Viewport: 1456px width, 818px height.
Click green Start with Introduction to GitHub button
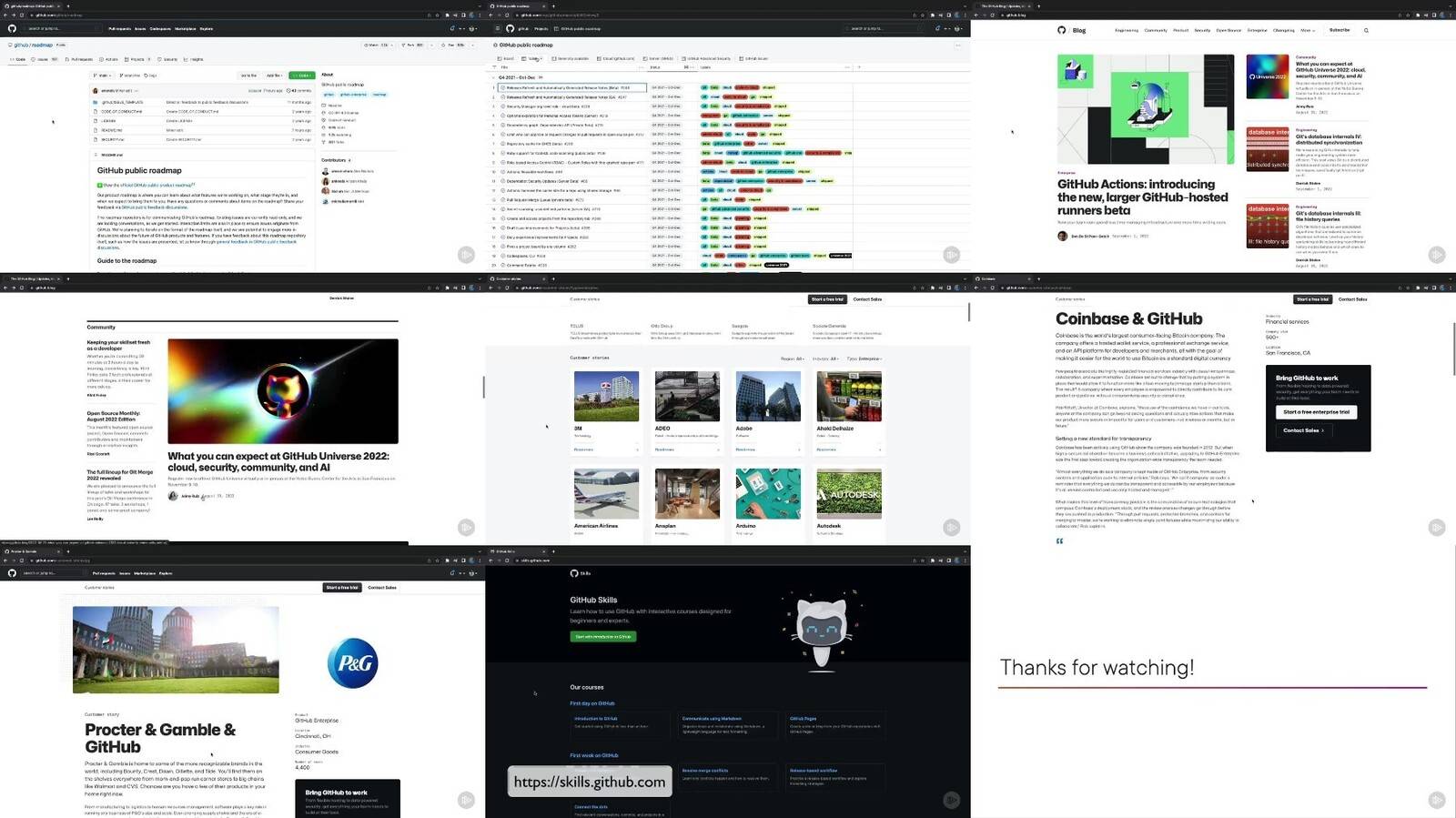coord(603,637)
